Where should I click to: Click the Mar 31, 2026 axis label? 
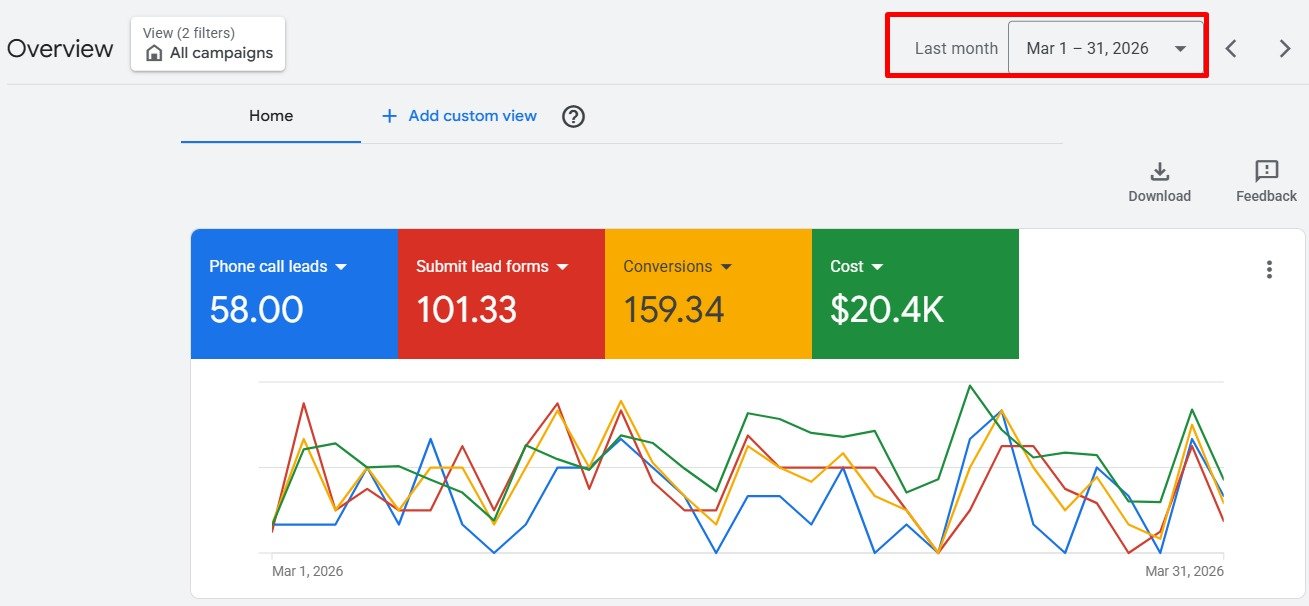click(1184, 571)
